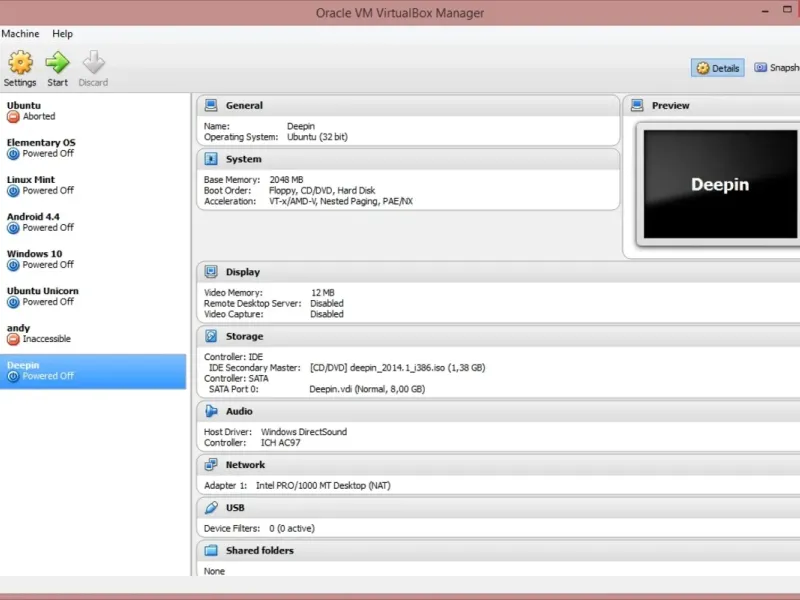This screenshot has height=600, width=800.
Task: Click the deepin_2014.1_i386.iso disc entry
Action: click(397, 368)
